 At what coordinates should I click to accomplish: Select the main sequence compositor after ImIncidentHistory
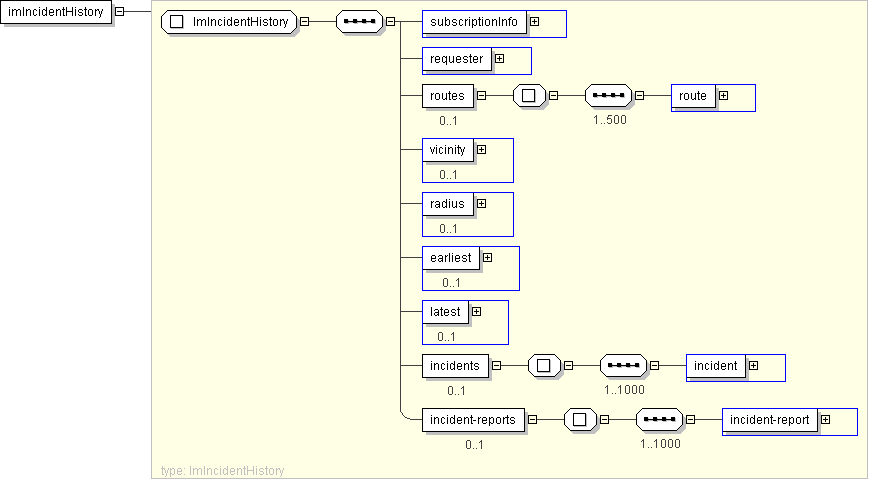[359, 22]
